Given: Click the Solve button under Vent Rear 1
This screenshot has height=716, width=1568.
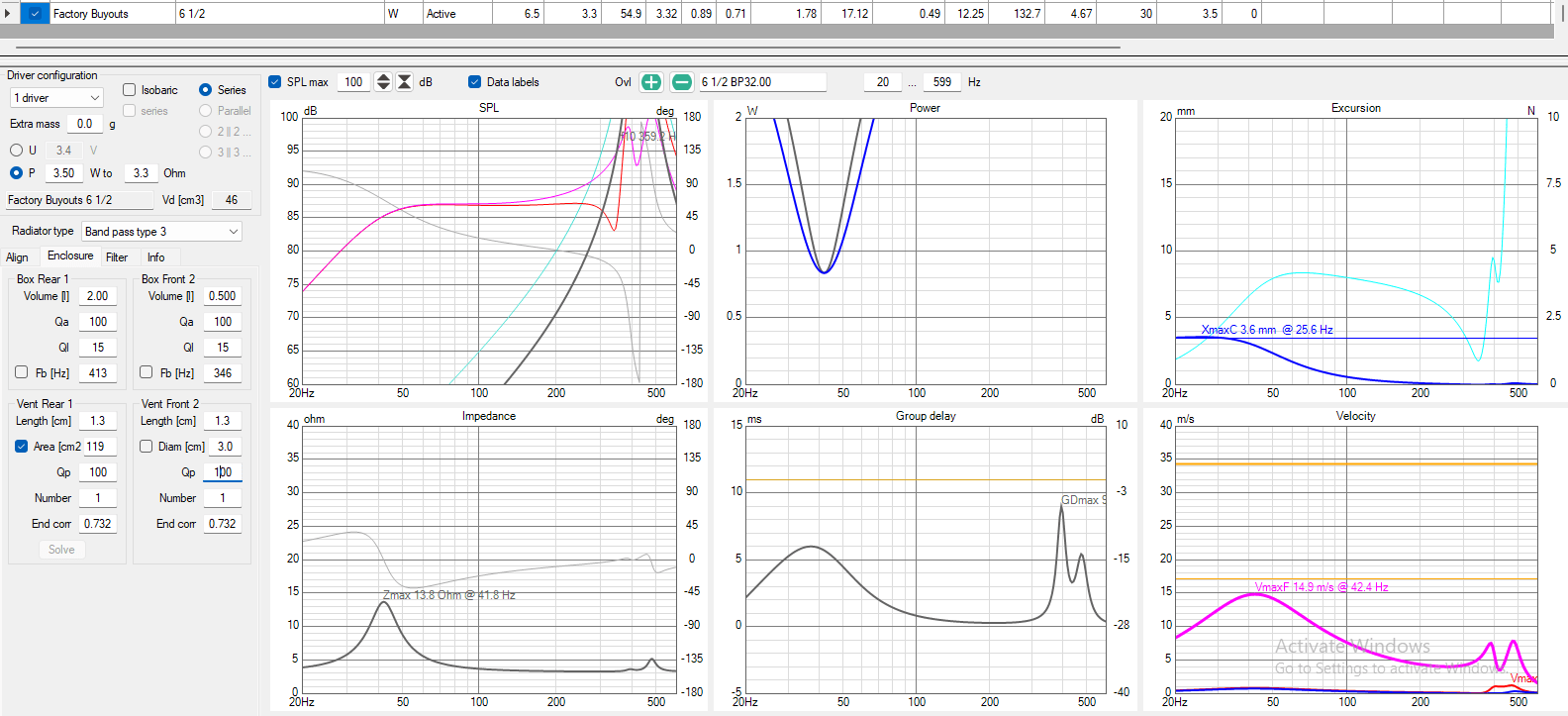Looking at the screenshot, I should pos(61,550).
